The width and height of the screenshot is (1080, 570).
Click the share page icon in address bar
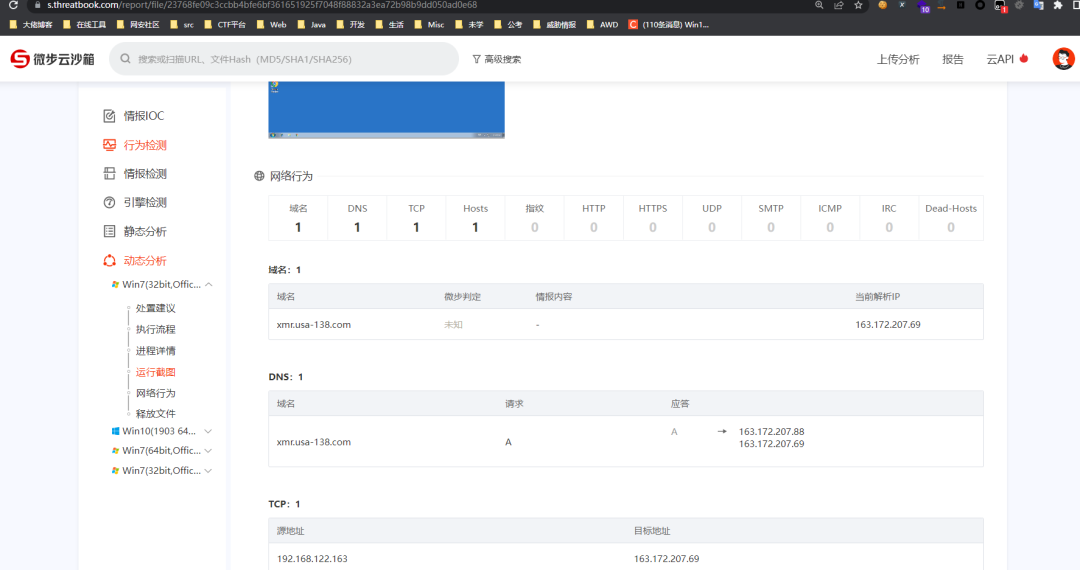838,5
